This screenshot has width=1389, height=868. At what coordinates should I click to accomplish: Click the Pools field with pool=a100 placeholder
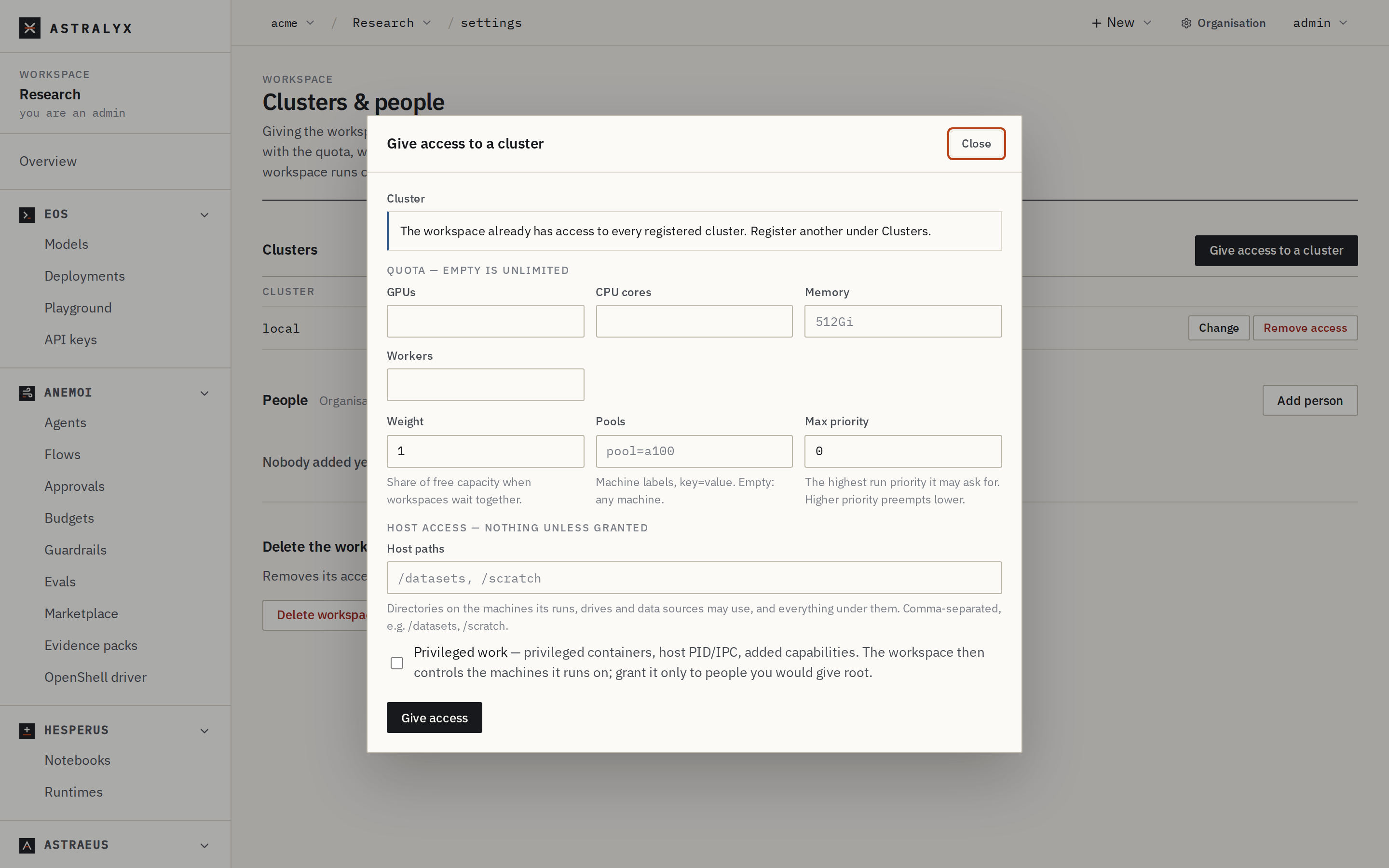point(694,451)
